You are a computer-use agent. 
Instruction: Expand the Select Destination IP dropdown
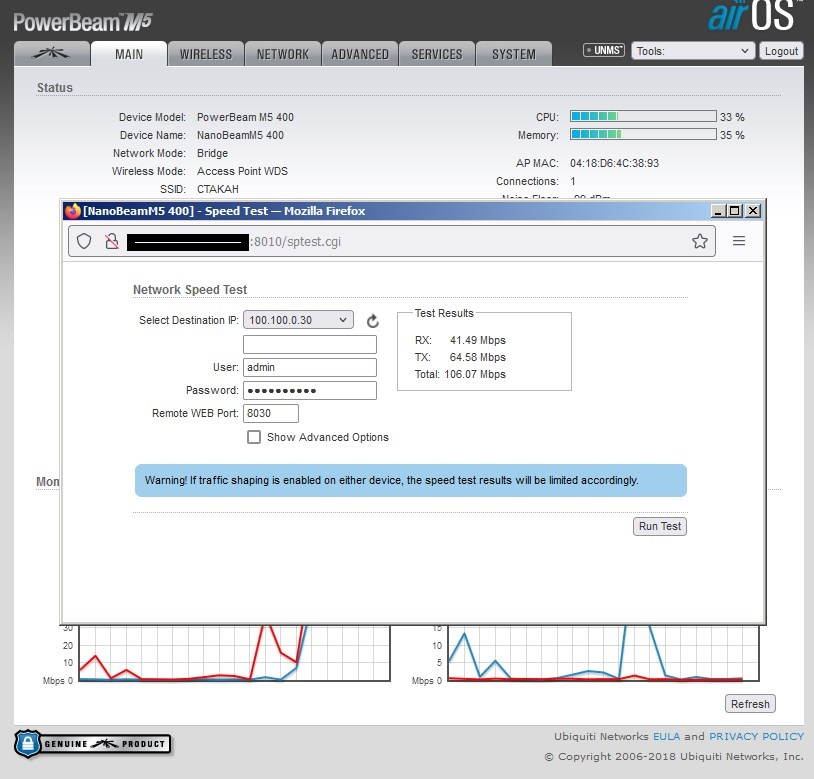(x=298, y=320)
